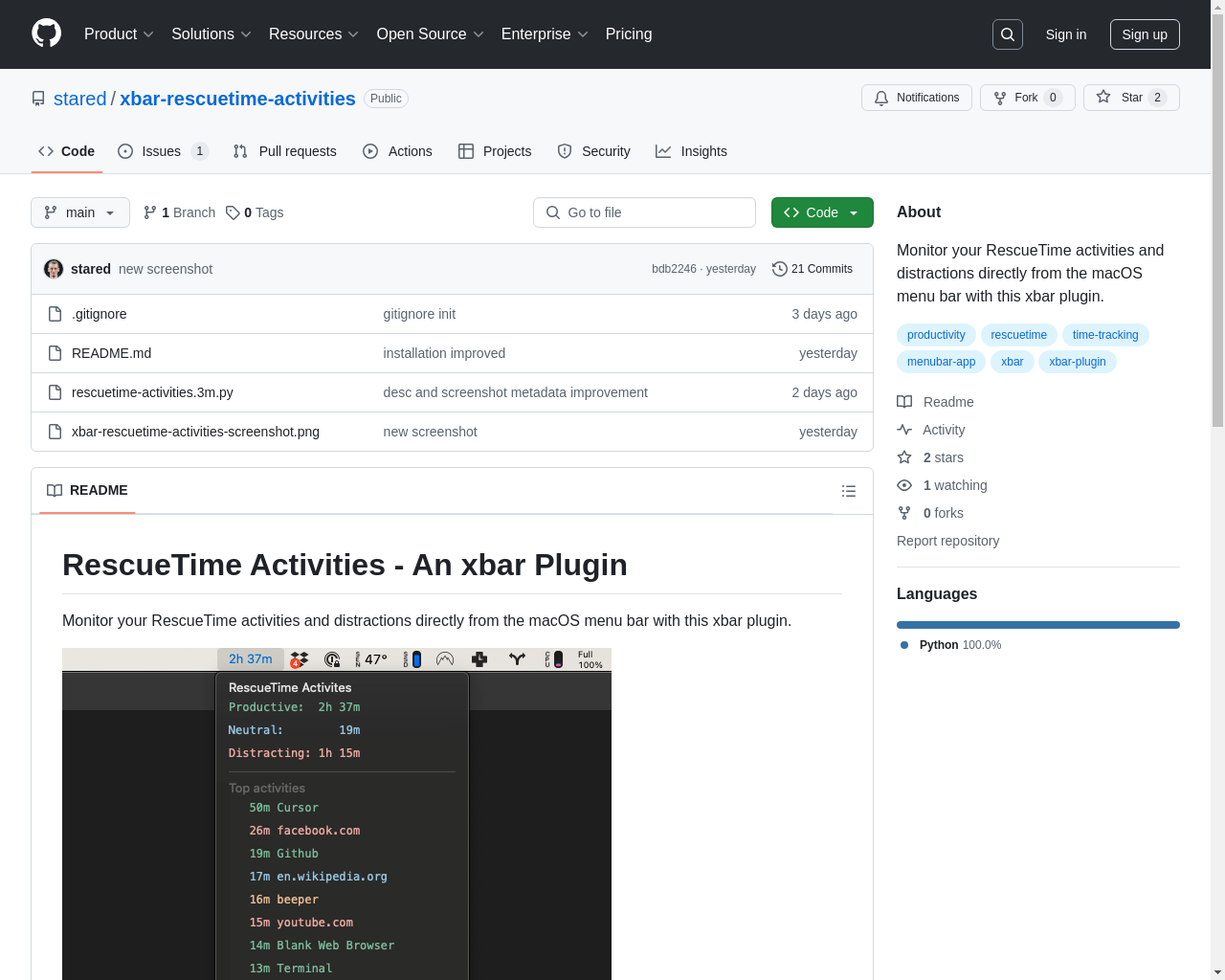Viewport: 1225px width, 980px height.
Task: Open the README screenshot image
Action: (x=337, y=813)
